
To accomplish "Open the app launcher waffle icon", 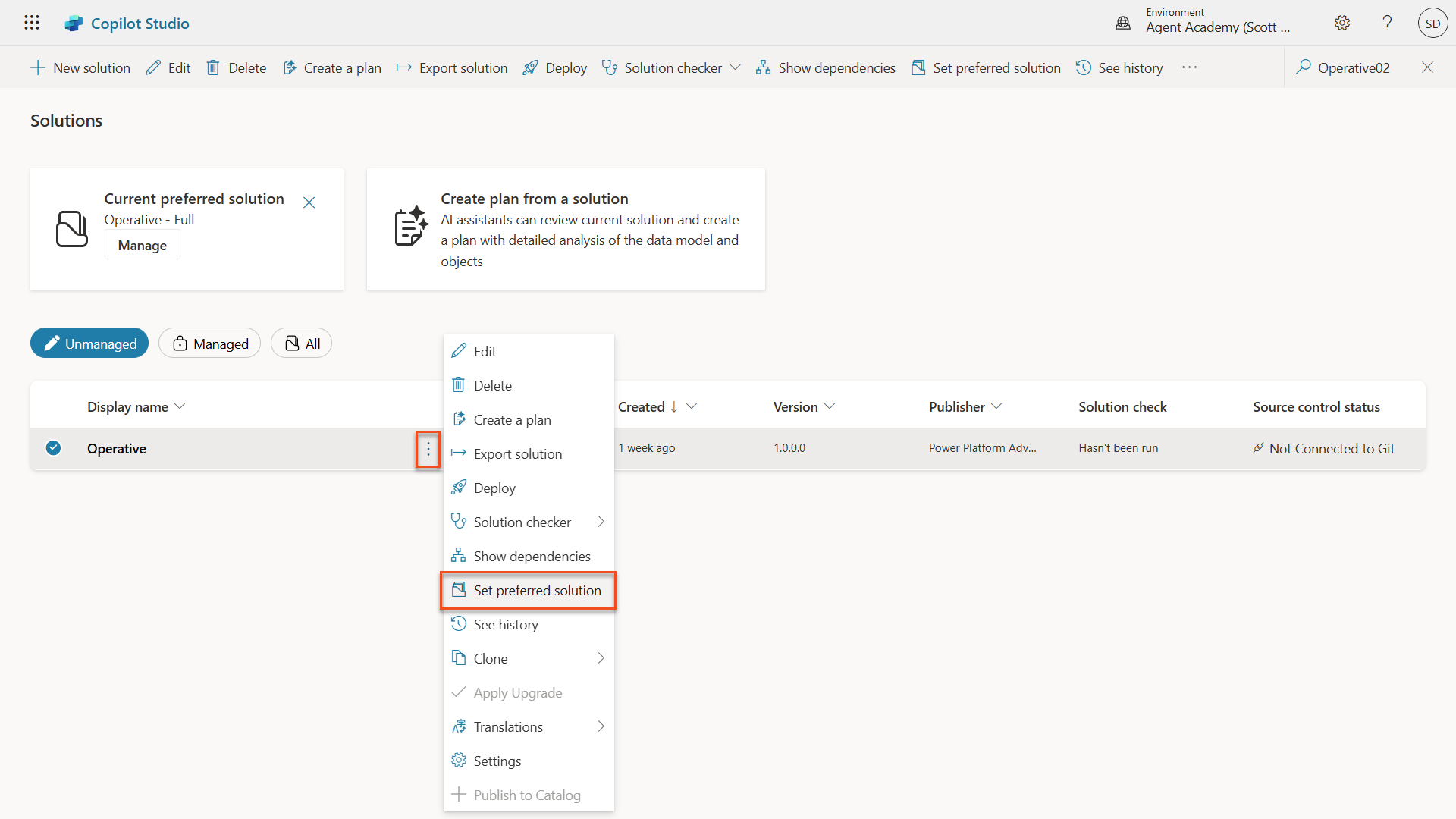I will coord(31,23).
